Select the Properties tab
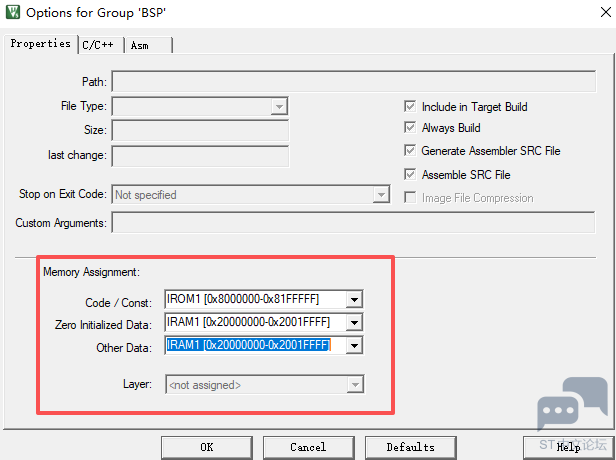Screen dimensions: 616x460 point(41,44)
